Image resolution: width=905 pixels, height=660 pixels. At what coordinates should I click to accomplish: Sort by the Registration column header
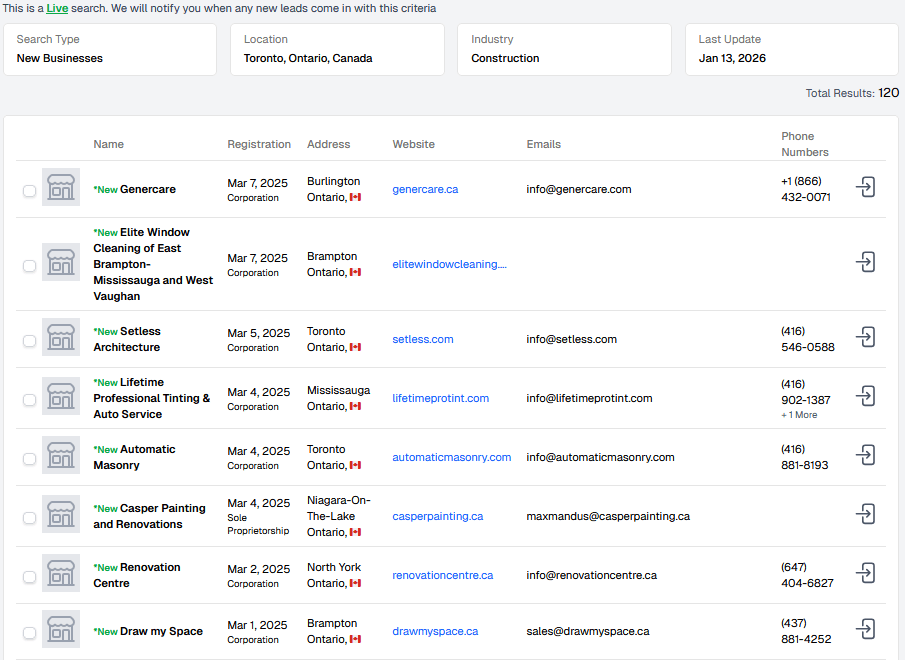coord(259,144)
